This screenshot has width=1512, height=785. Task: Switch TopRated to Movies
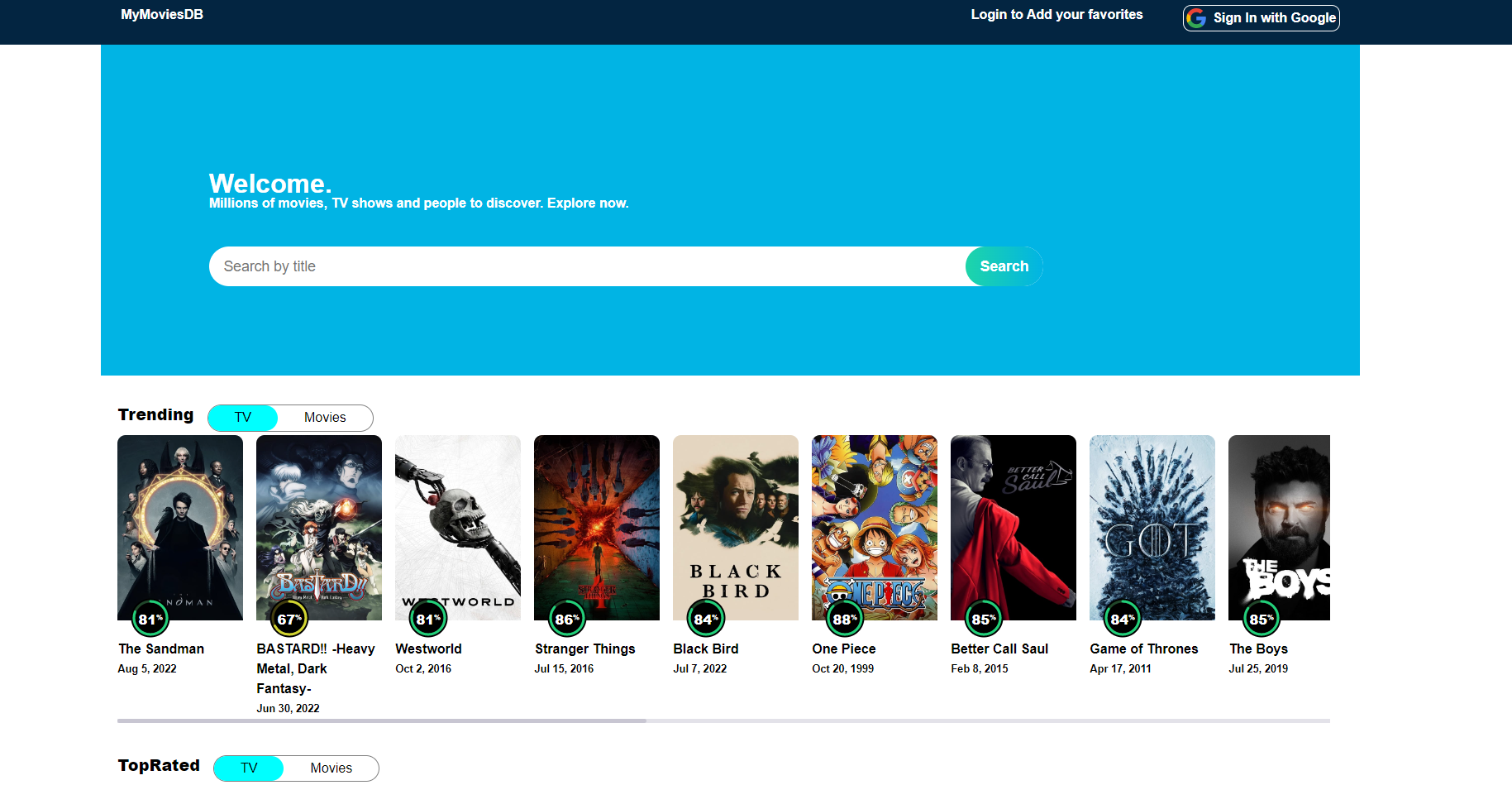pyautogui.click(x=331, y=768)
